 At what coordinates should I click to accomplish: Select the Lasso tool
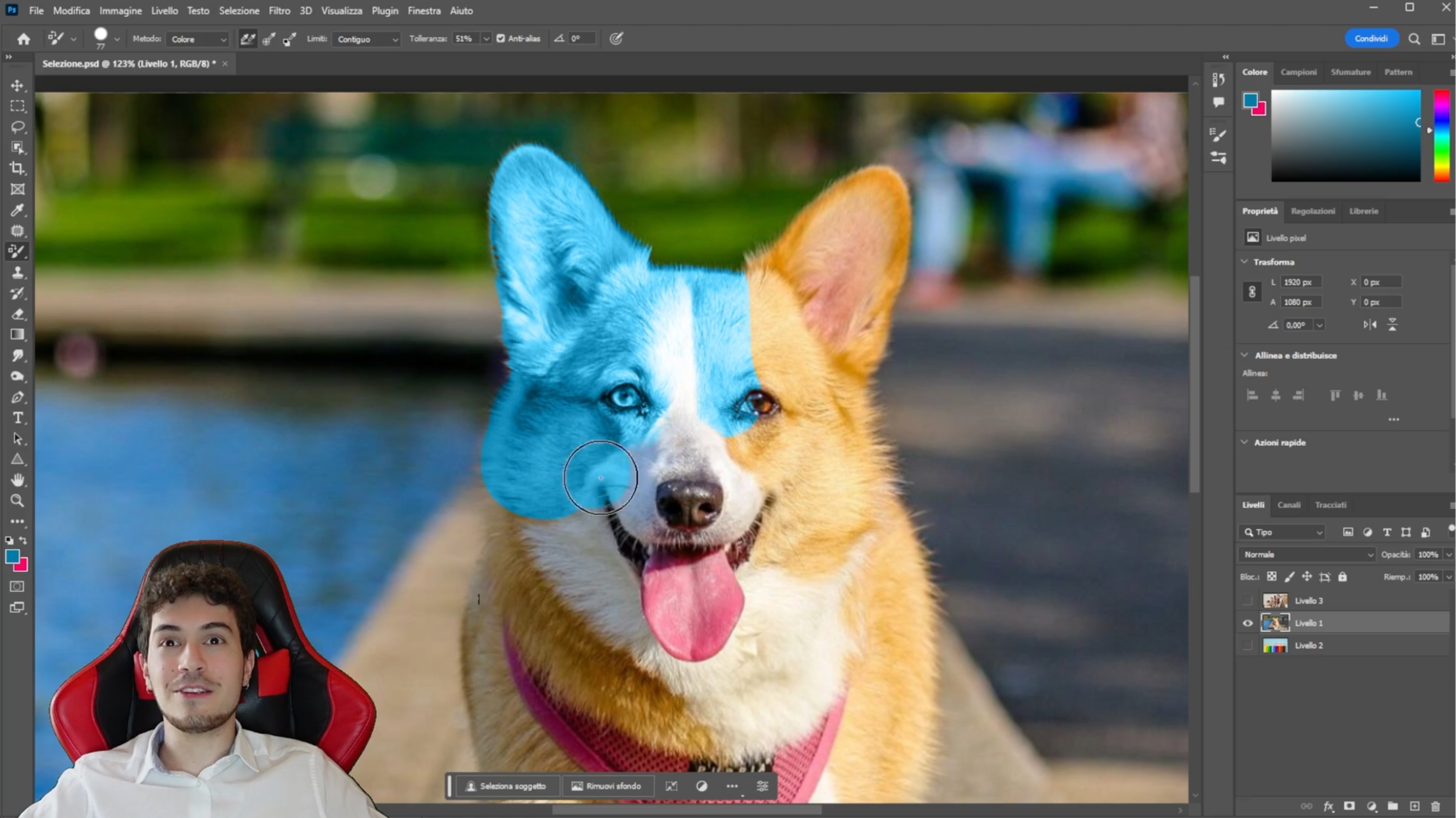17,127
